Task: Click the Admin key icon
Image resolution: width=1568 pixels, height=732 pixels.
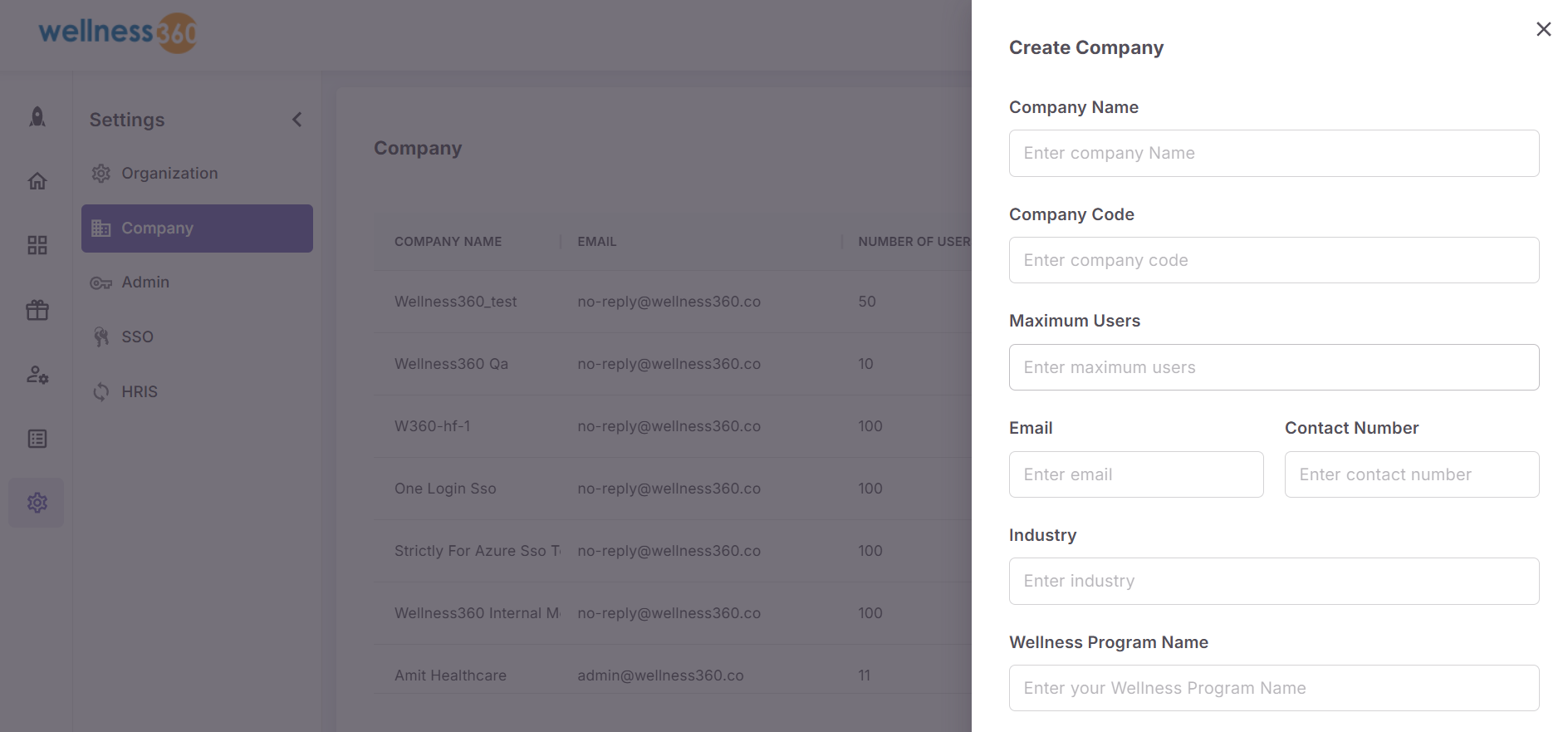Action: (x=101, y=283)
